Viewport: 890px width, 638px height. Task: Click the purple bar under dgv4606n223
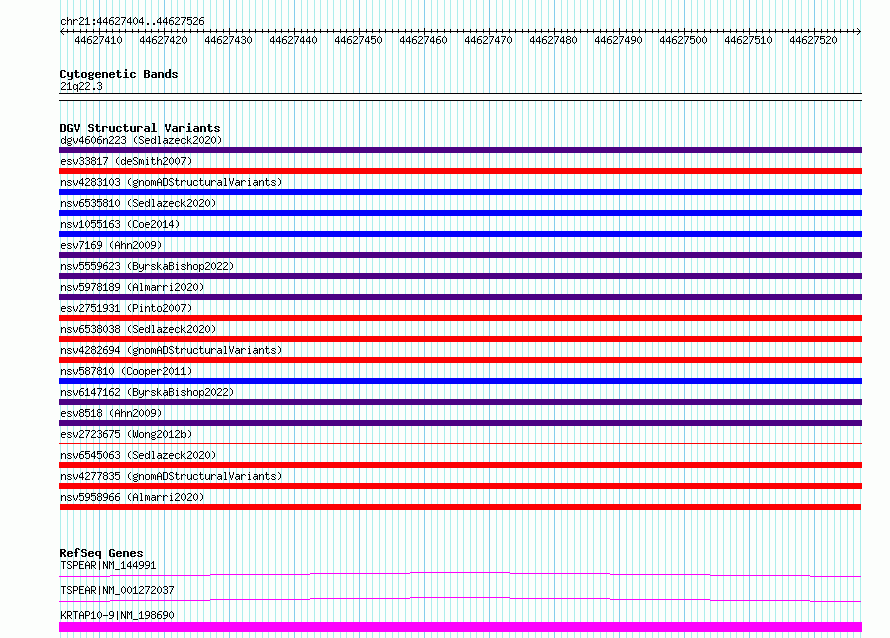click(460, 150)
